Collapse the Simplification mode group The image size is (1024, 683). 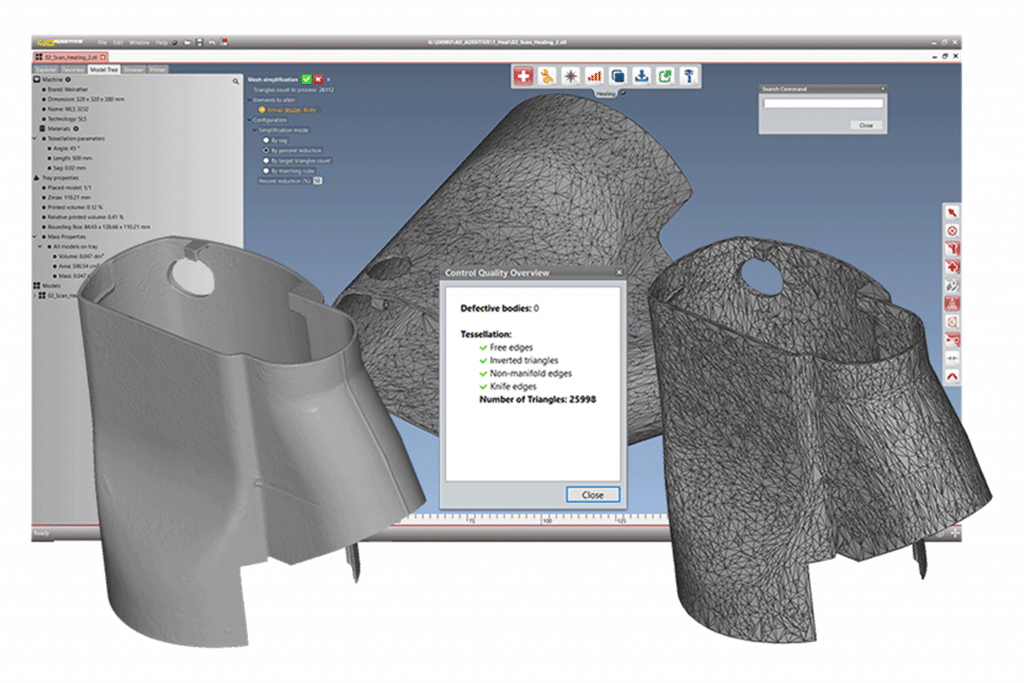(x=255, y=130)
